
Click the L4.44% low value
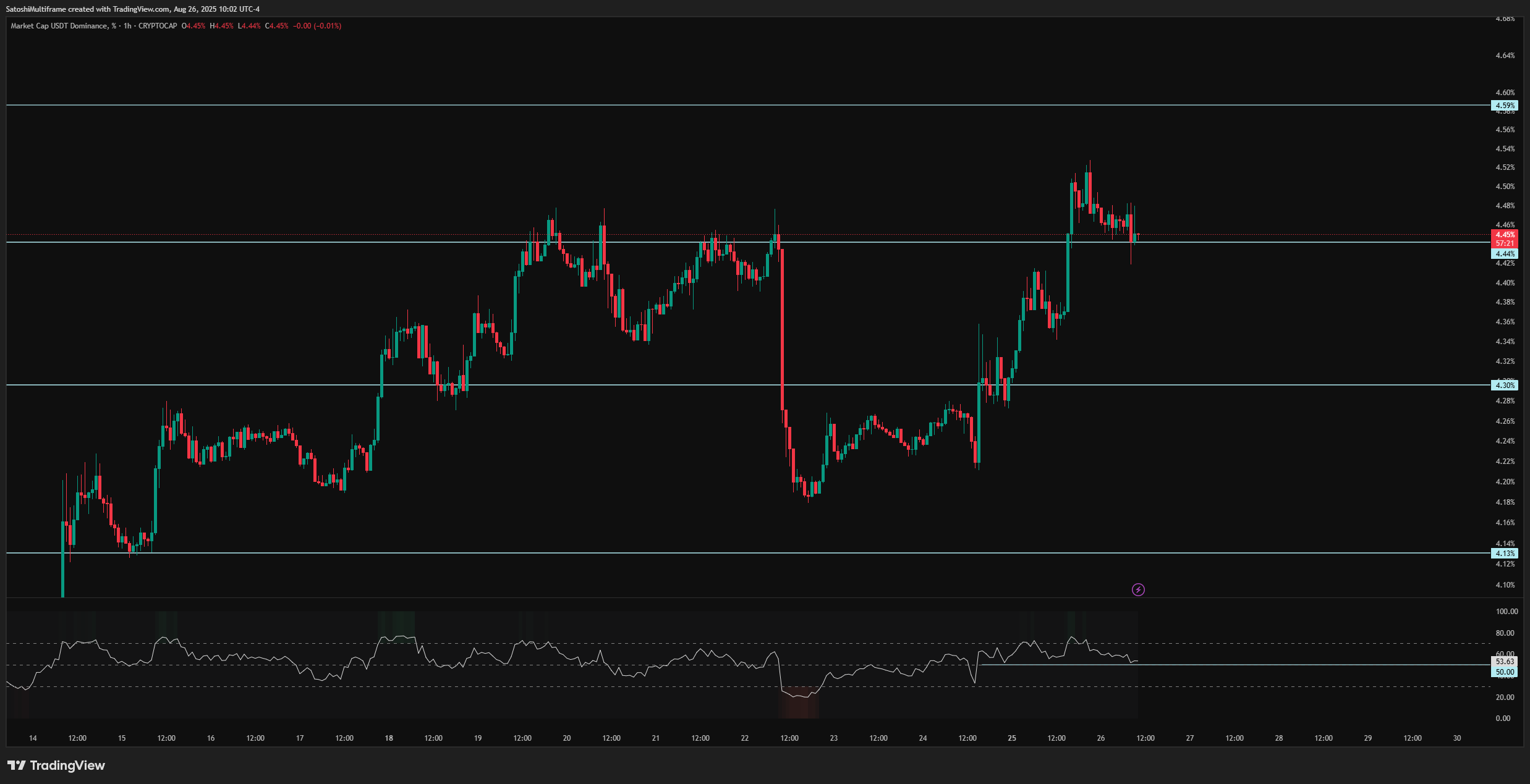pos(250,26)
